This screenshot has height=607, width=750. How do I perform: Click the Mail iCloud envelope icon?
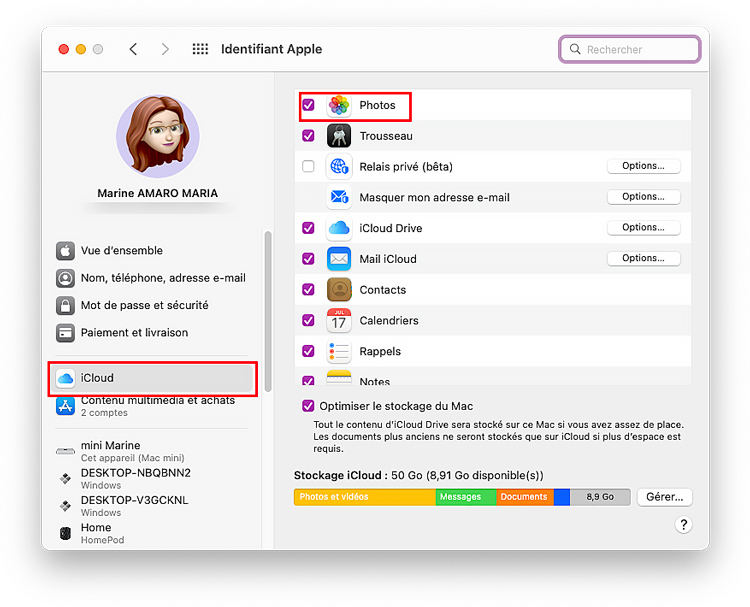339,259
